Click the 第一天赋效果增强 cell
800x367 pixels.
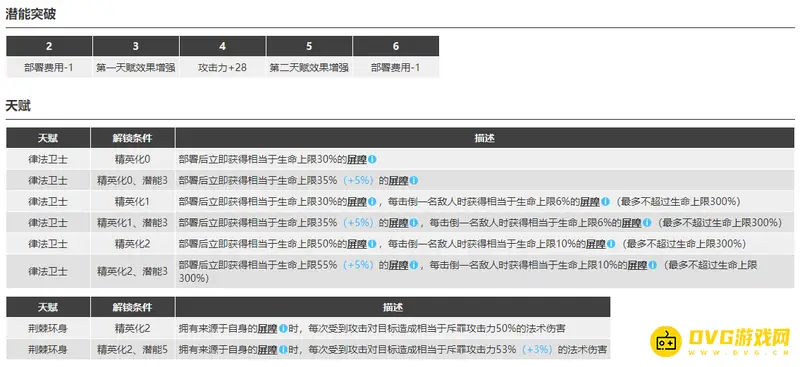point(136,67)
